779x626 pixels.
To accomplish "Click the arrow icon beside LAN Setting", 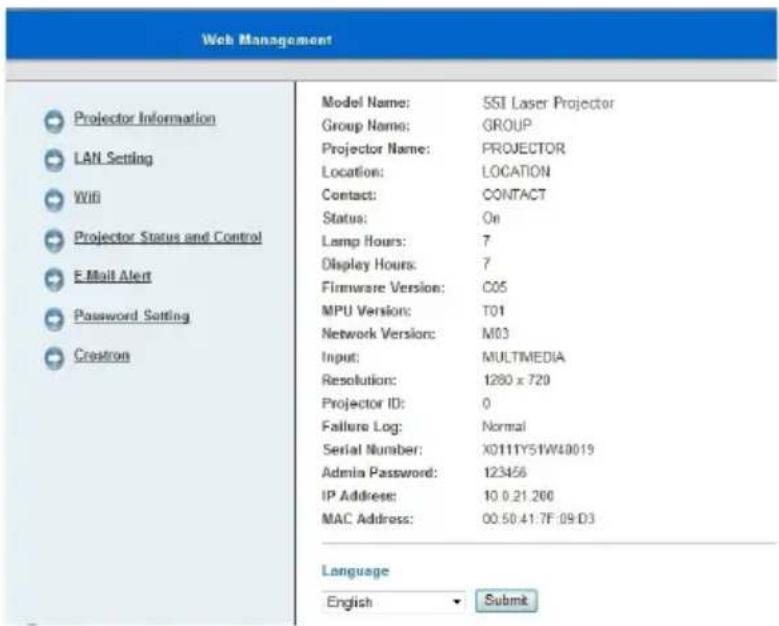I will pyautogui.click(x=54, y=160).
